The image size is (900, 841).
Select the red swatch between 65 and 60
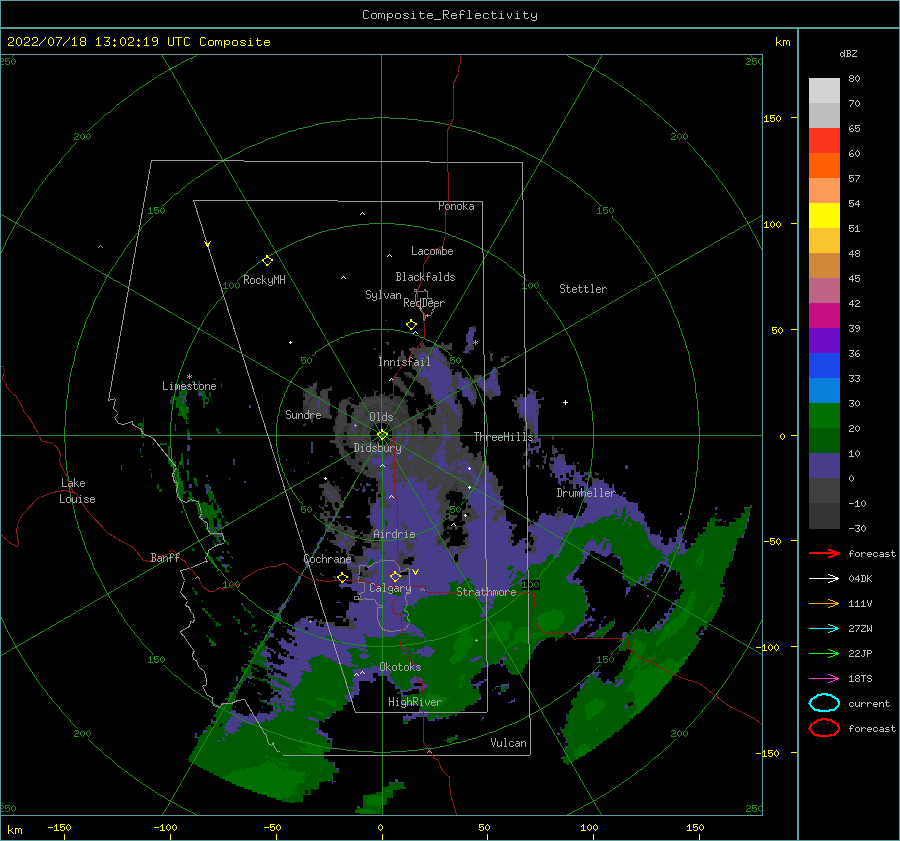coord(824,141)
